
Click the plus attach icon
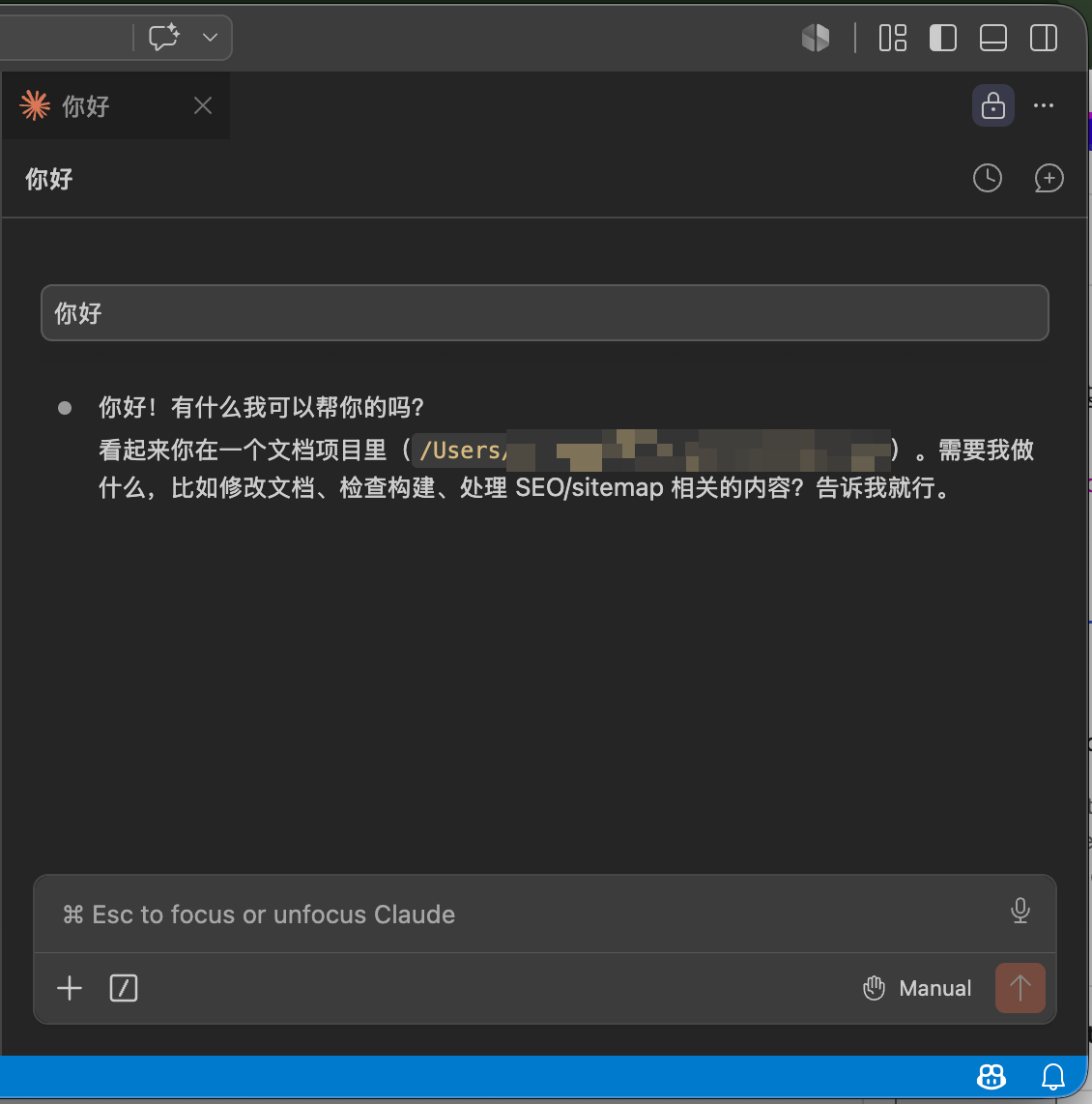tap(70, 988)
